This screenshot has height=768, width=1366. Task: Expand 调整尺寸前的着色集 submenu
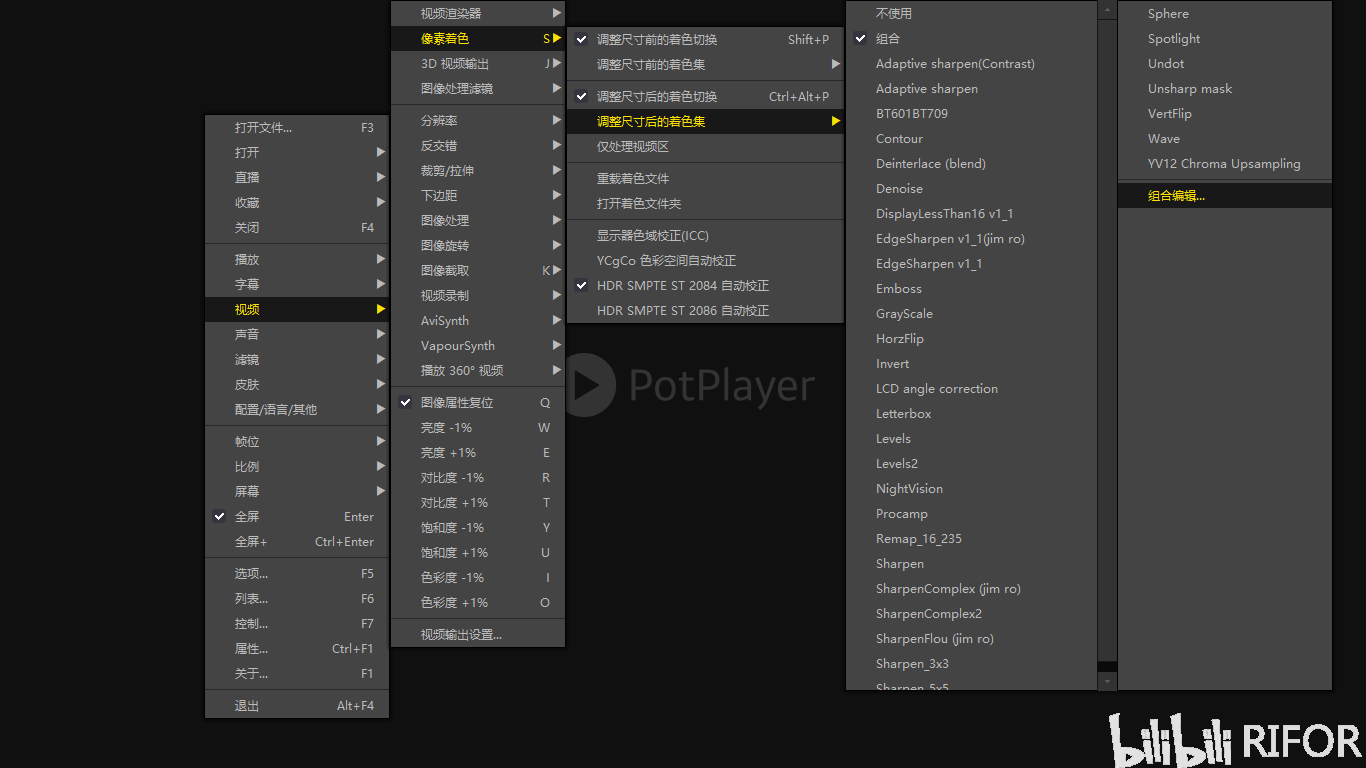pyautogui.click(x=705, y=65)
